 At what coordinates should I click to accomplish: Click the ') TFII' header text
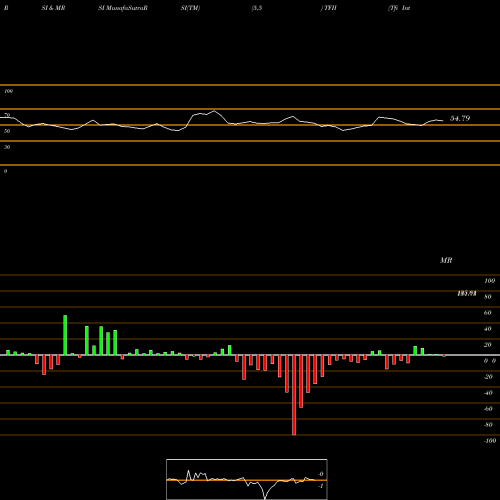[328, 8]
